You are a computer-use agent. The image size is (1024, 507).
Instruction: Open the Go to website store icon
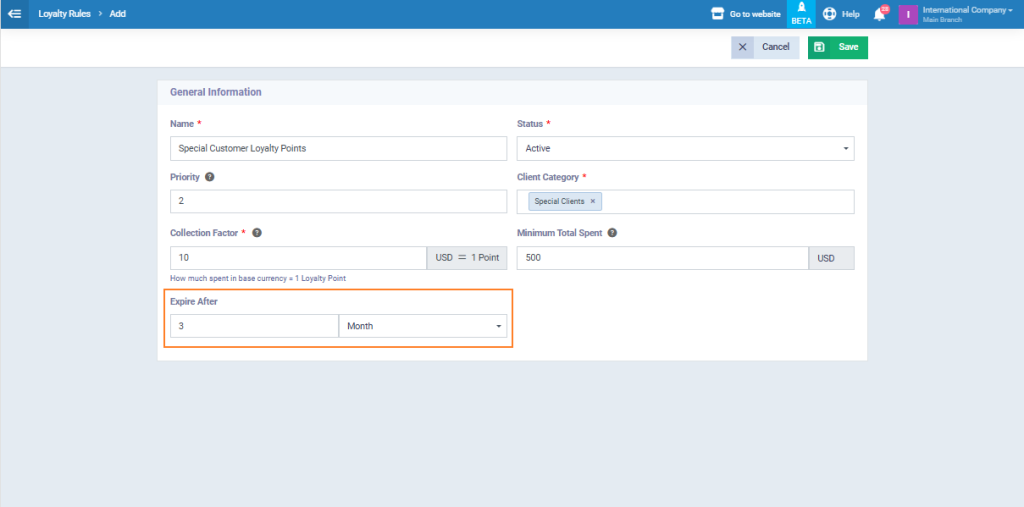717,14
